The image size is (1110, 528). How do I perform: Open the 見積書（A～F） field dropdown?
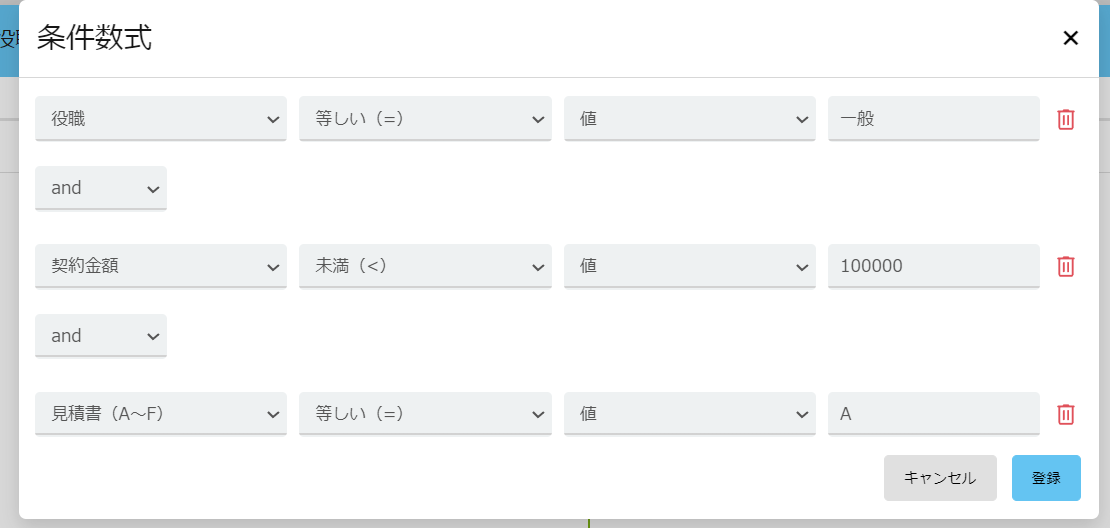pos(160,414)
